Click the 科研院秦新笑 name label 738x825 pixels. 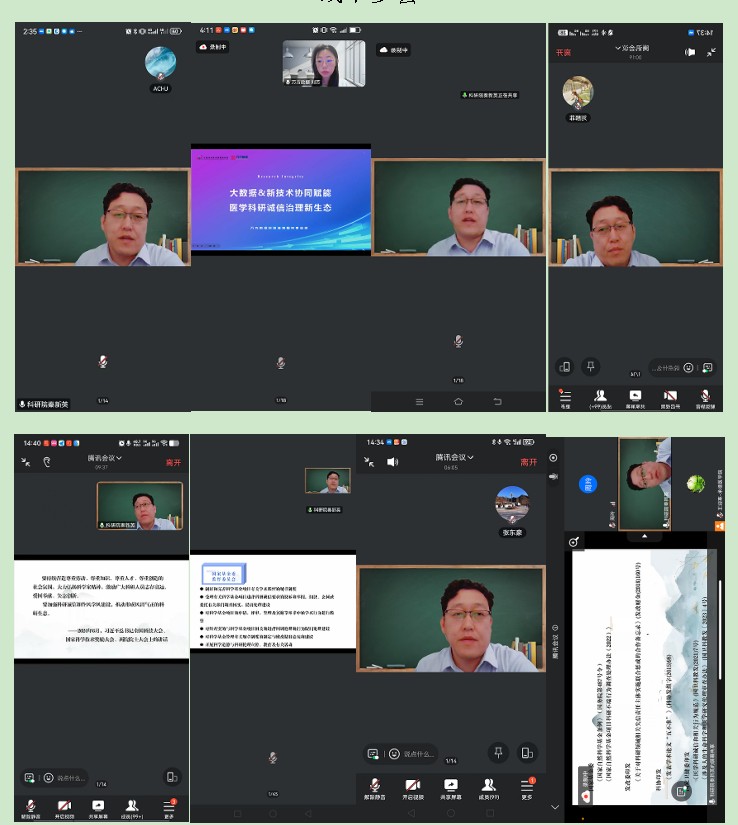click(44, 404)
